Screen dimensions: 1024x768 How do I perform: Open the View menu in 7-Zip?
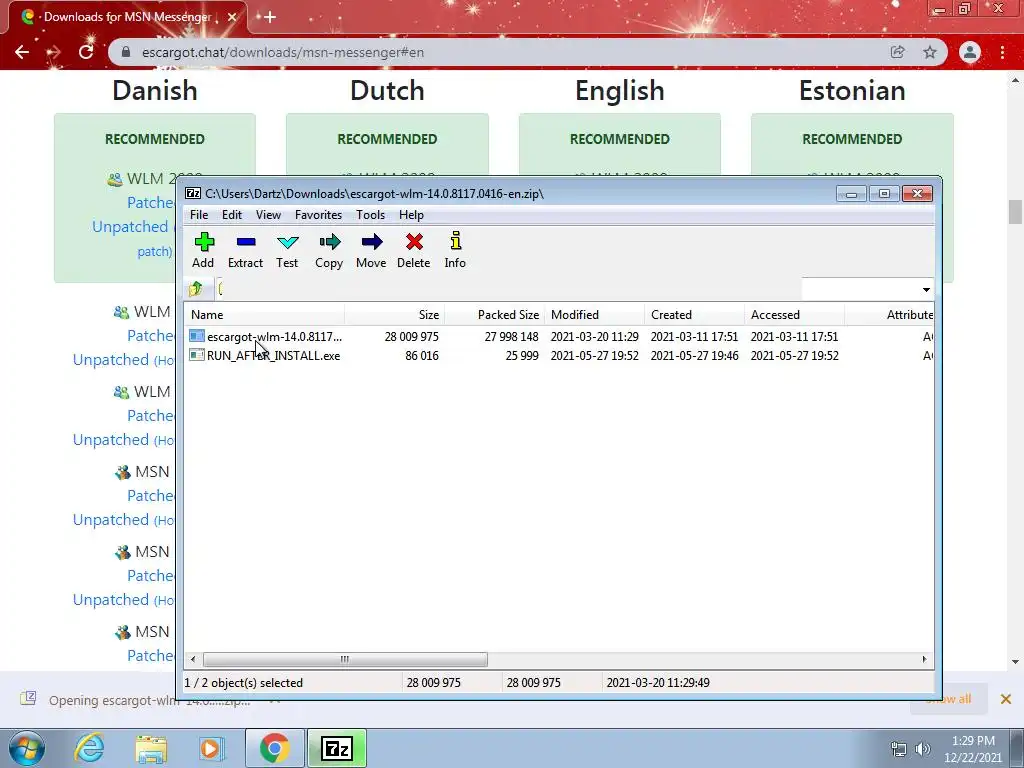pos(268,215)
